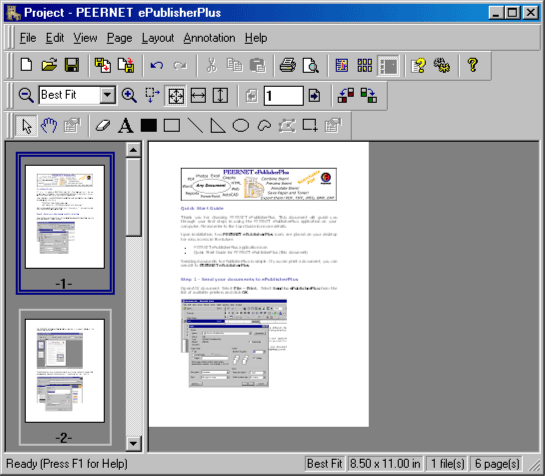Click the page number input field
This screenshot has height=476, width=545.
[x=283, y=96]
